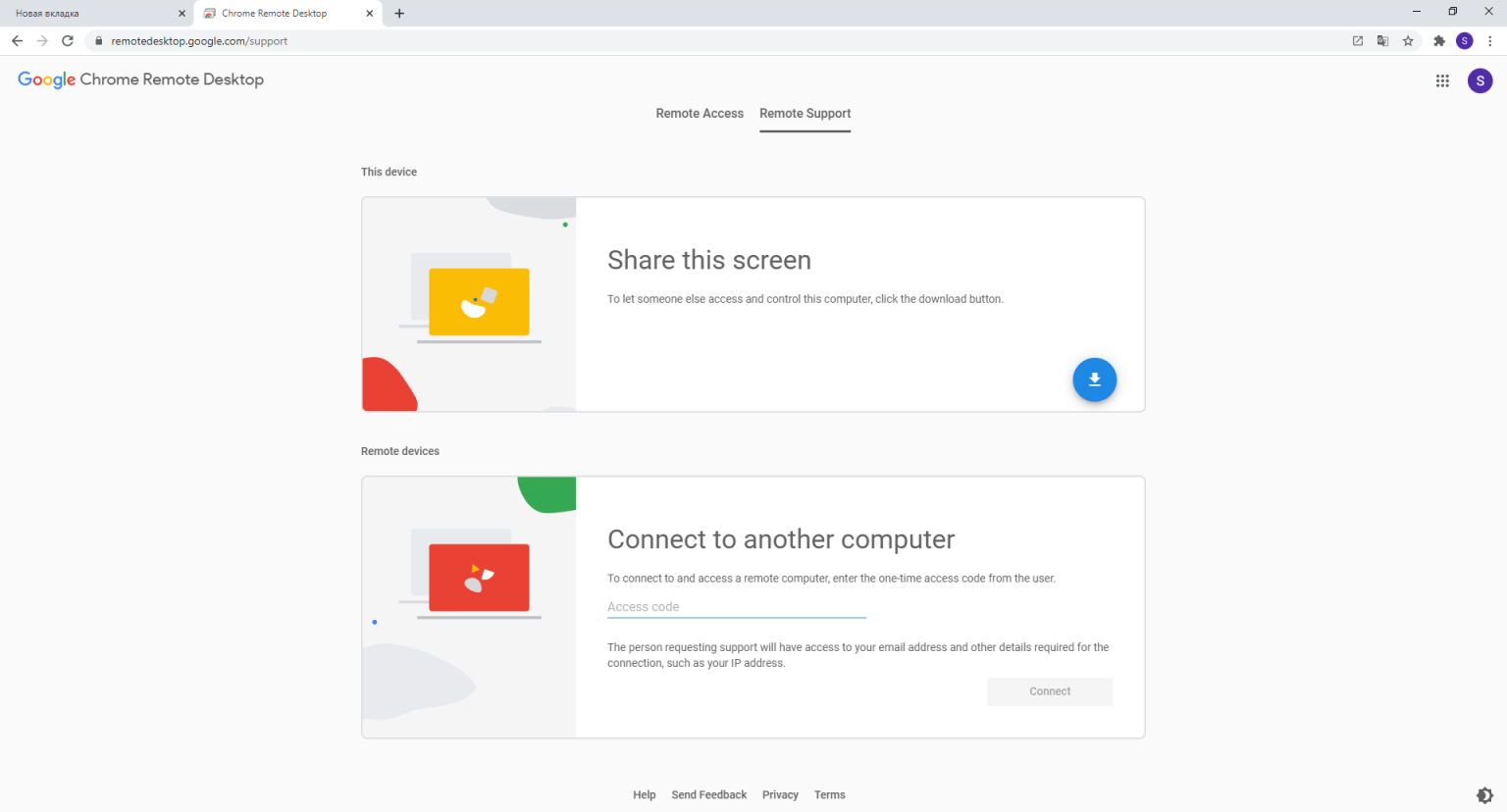Click the yellow laptop illustration

479,302
